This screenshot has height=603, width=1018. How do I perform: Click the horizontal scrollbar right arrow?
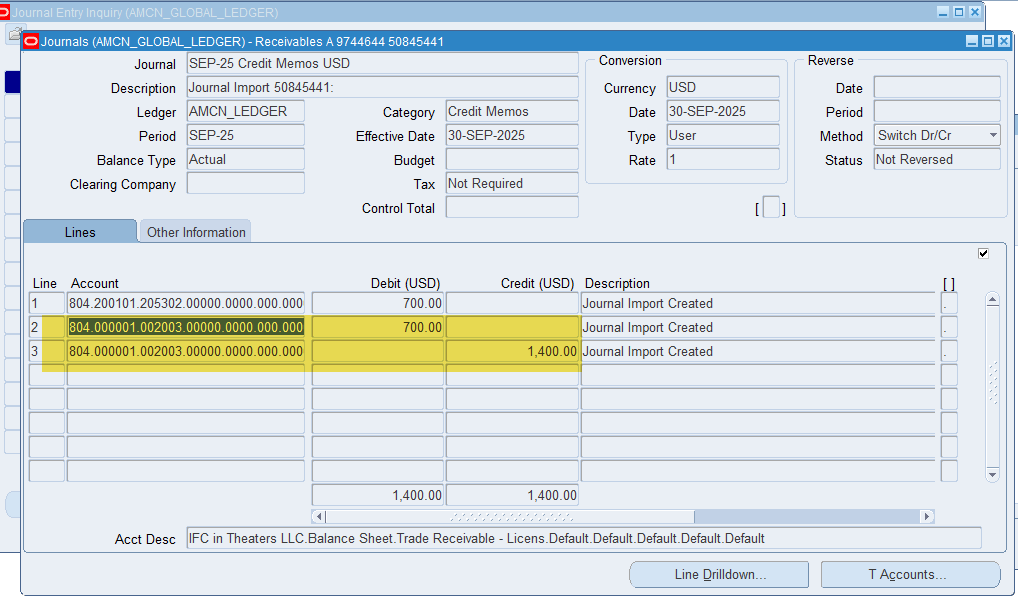927,516
